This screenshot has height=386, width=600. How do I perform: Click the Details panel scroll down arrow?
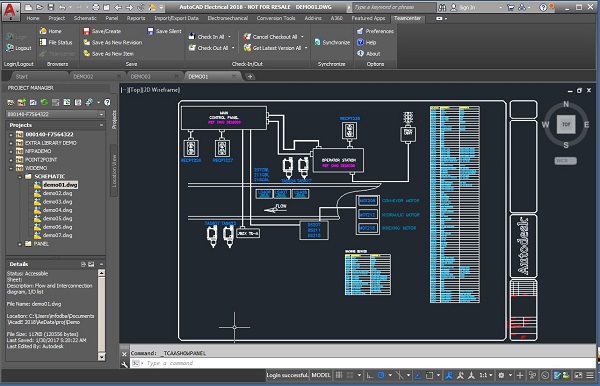coord(101,357)
